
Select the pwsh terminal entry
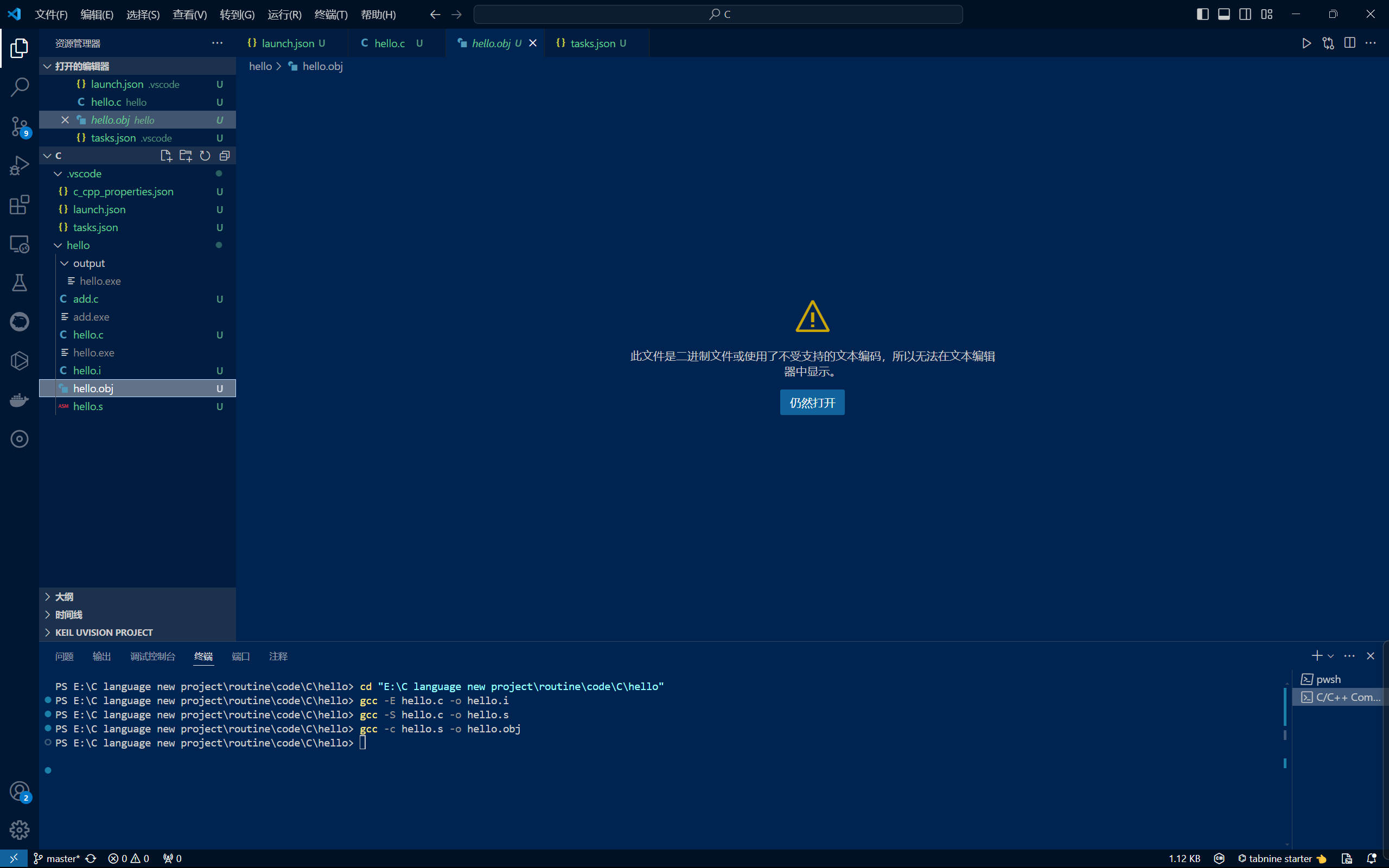coord(1337,679)
